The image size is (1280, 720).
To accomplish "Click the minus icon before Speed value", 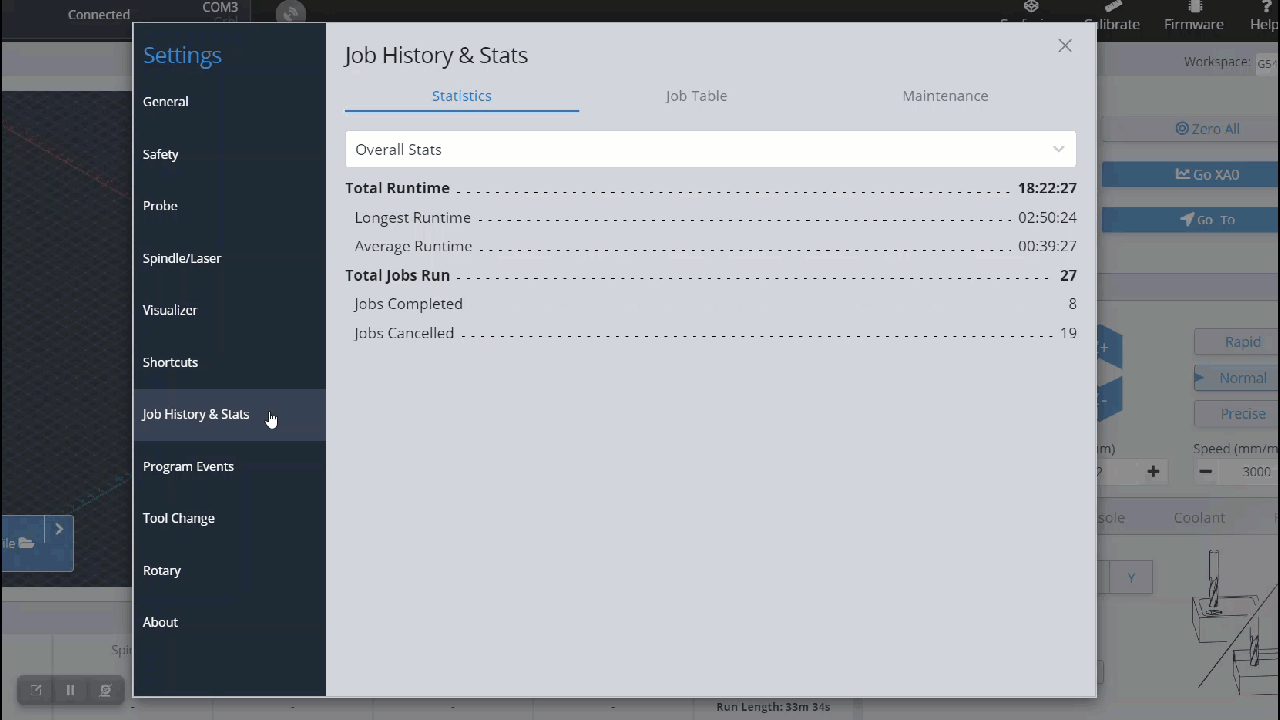I will click(x=1206, y=471).
